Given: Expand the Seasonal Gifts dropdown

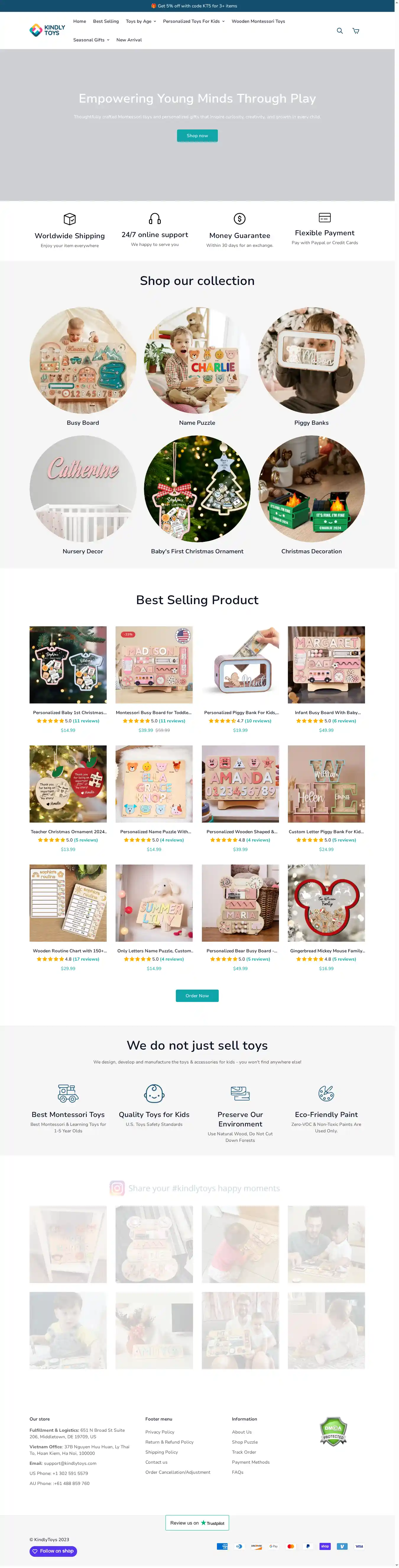Looking at the screenshot, I should pyautogui.click(x=91, y=40).
